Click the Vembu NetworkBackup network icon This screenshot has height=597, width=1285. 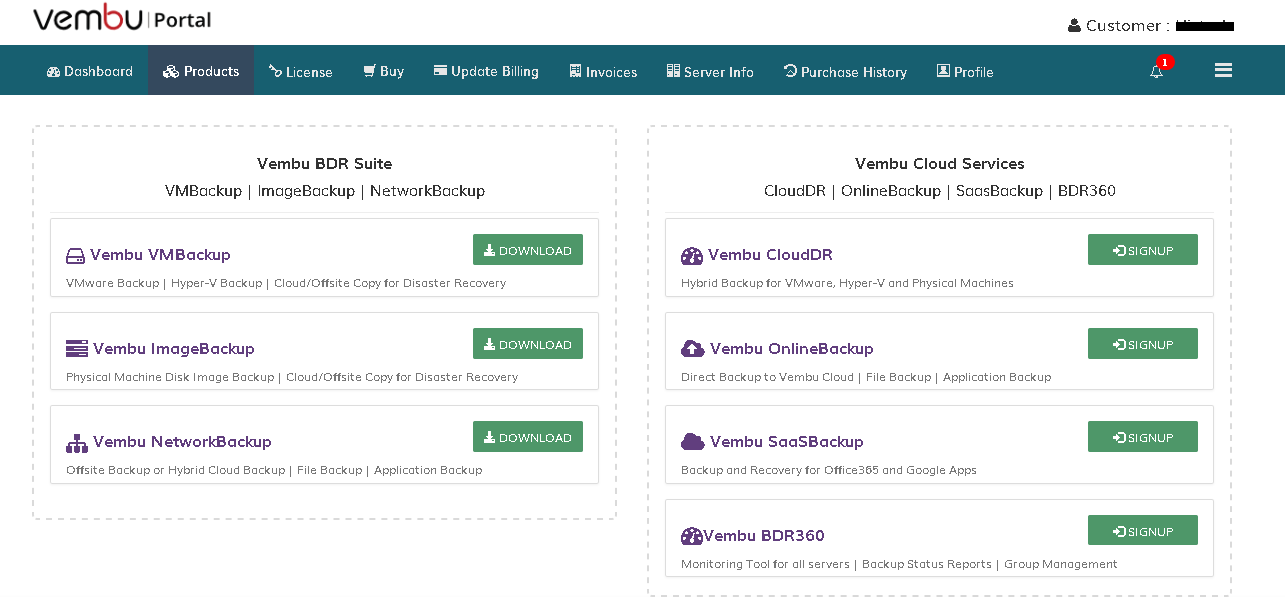click(x=77, y=443)
